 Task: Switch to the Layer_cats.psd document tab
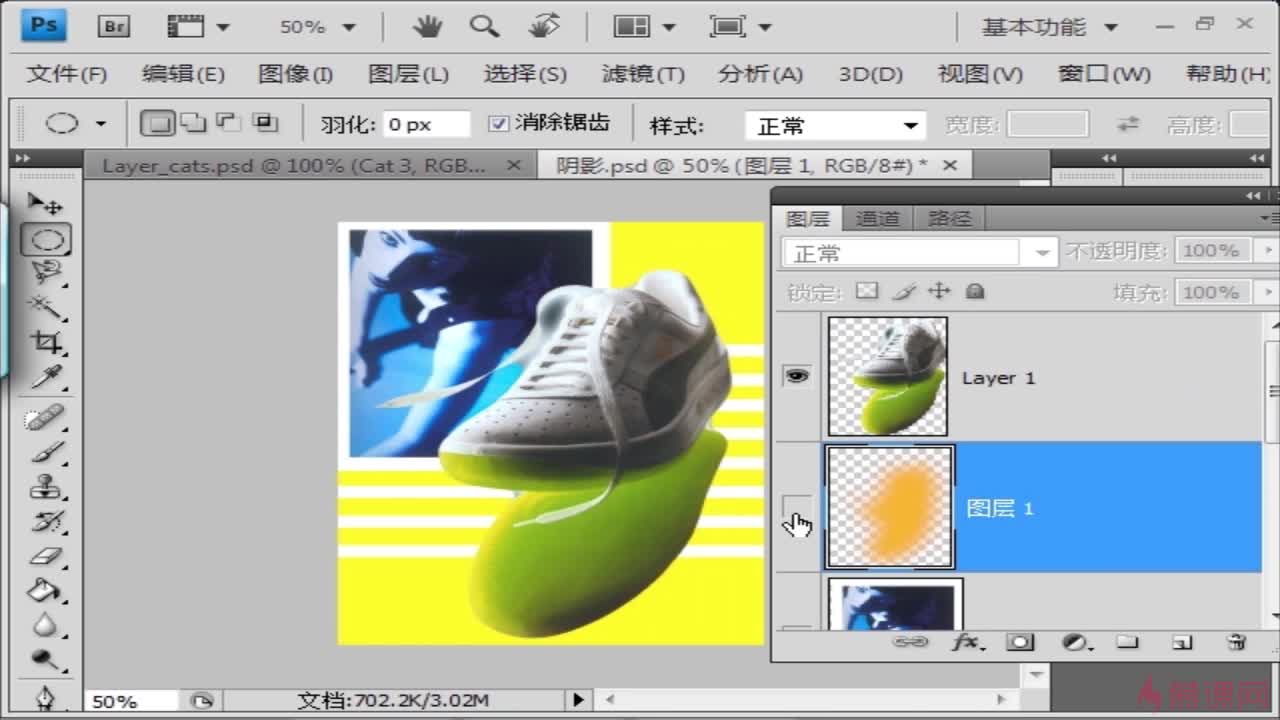click(x=293, y=166)
